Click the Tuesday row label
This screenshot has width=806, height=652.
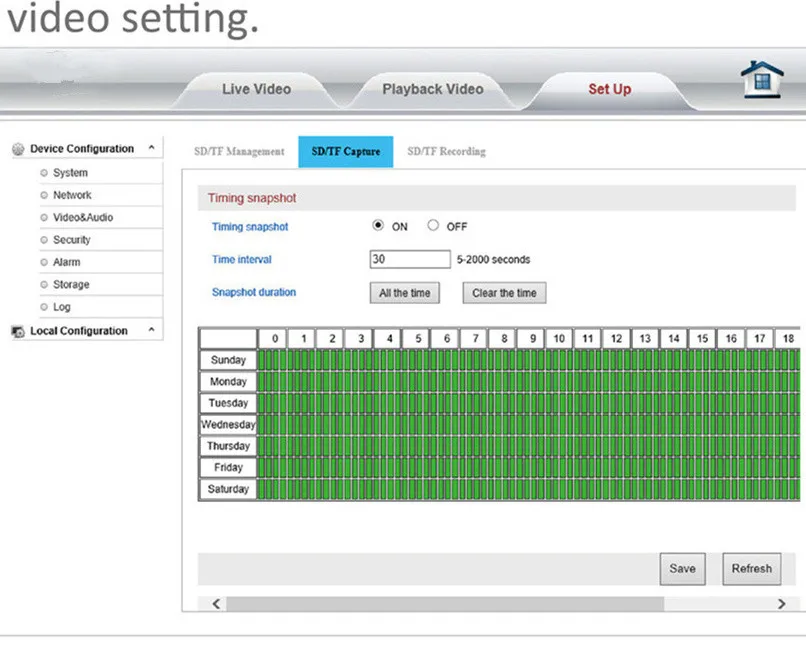click(x=228, y=403)
